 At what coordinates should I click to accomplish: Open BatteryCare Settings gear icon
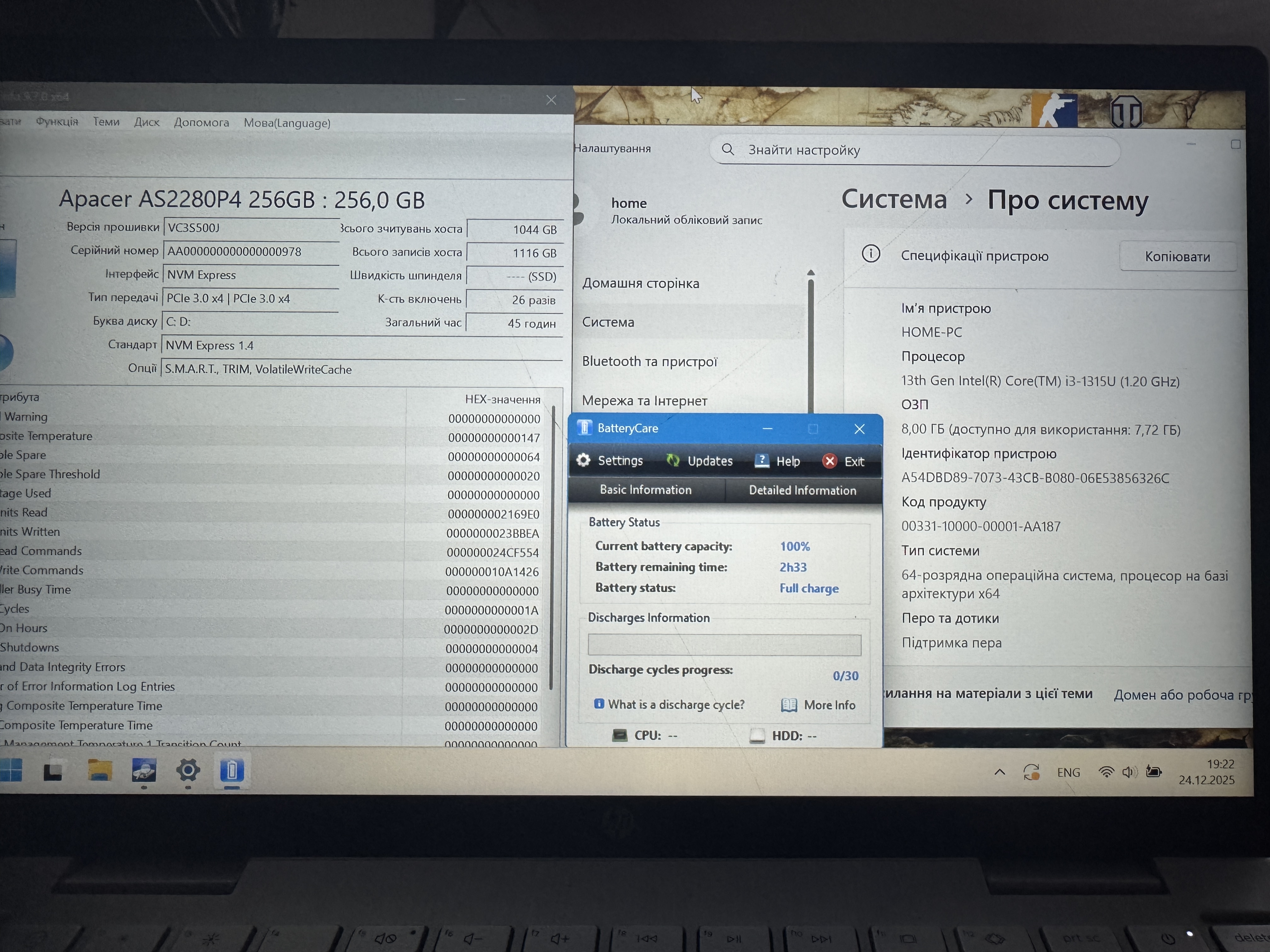click(583, 460)
